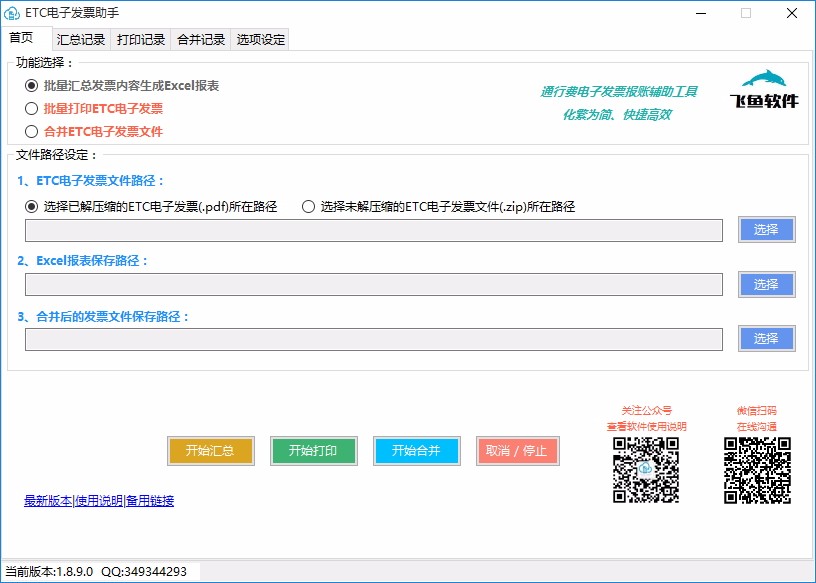Open the 合并记录 tab

click(200, 40)
